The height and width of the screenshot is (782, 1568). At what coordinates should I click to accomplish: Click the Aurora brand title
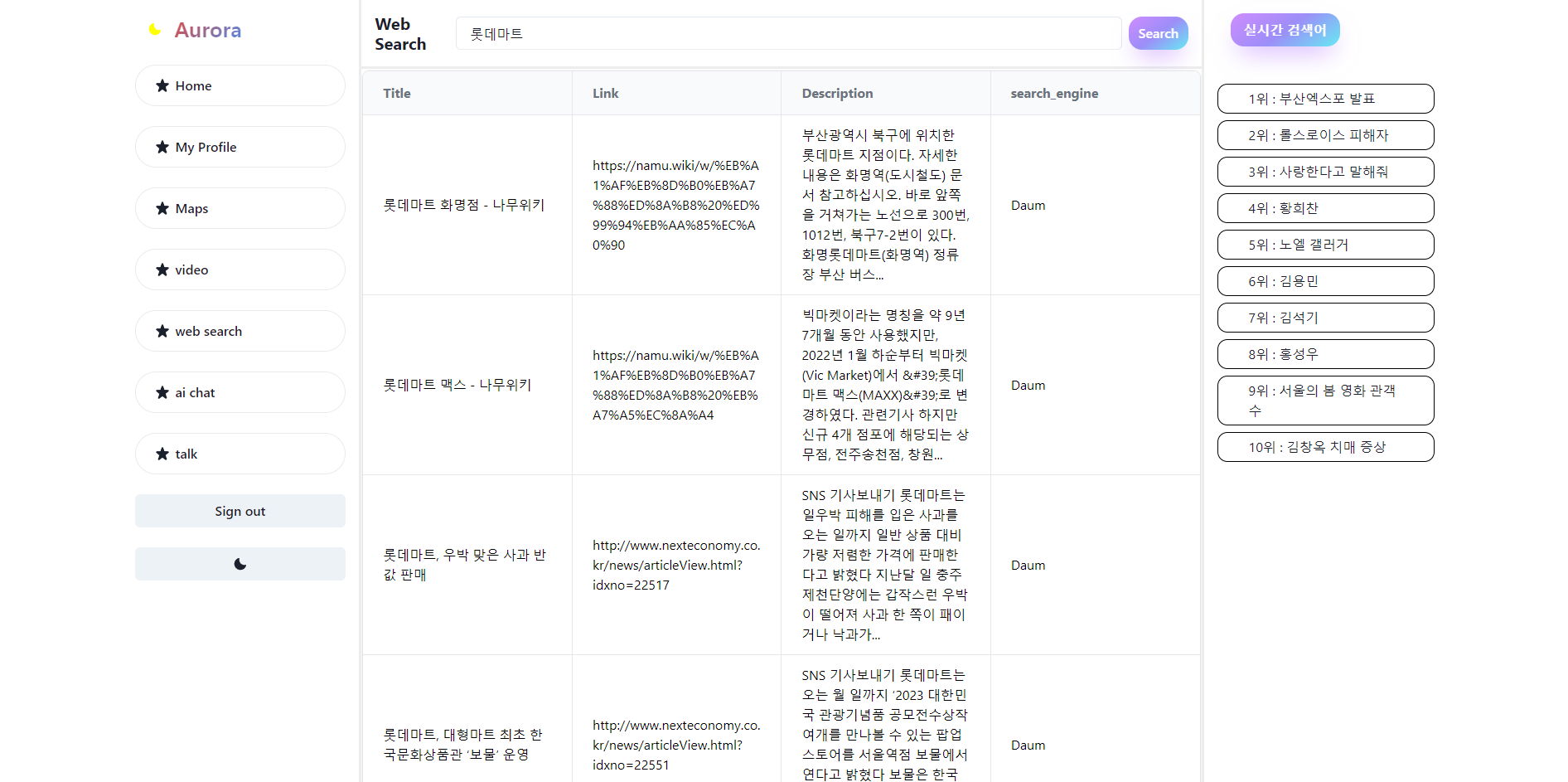(x=208, y=30)
